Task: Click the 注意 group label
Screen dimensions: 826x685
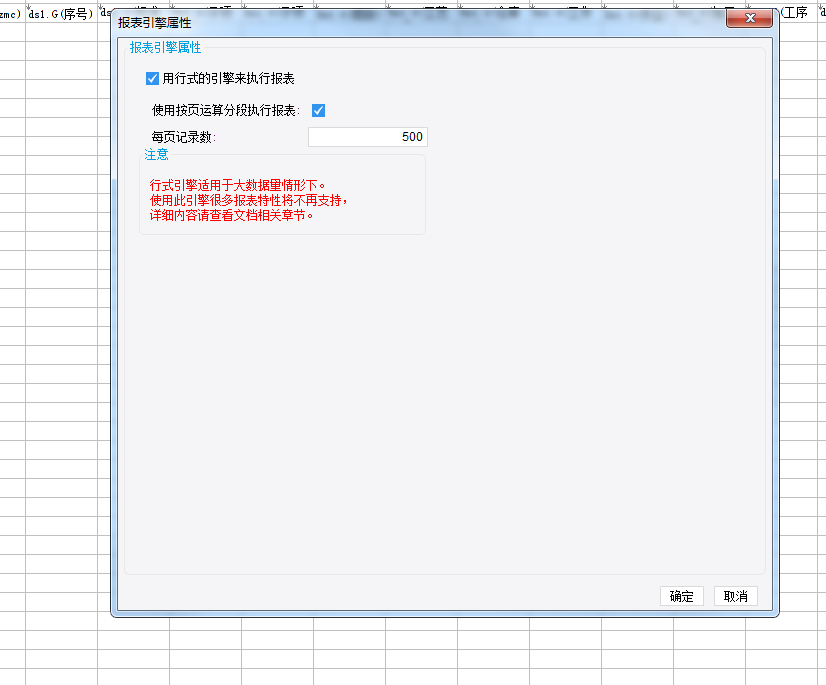Action: tap(156, 154)
